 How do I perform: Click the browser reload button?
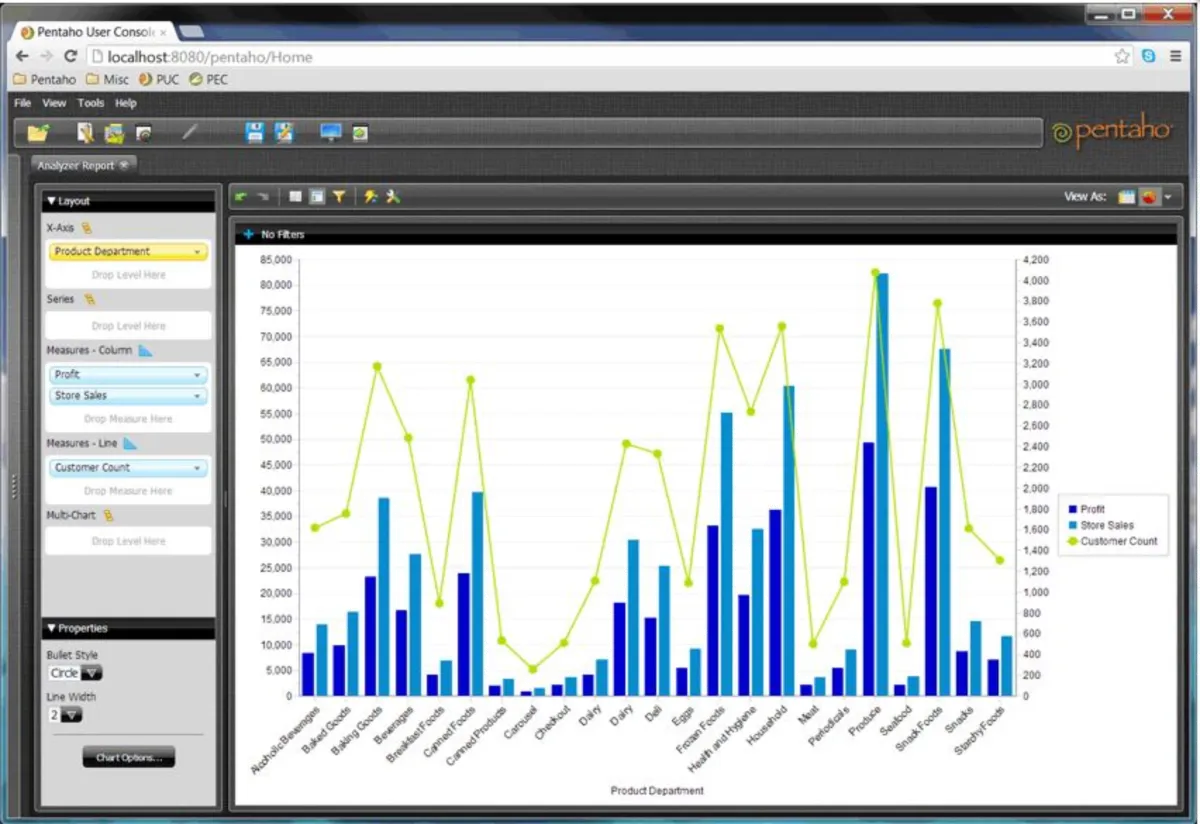tap(70, 57)
